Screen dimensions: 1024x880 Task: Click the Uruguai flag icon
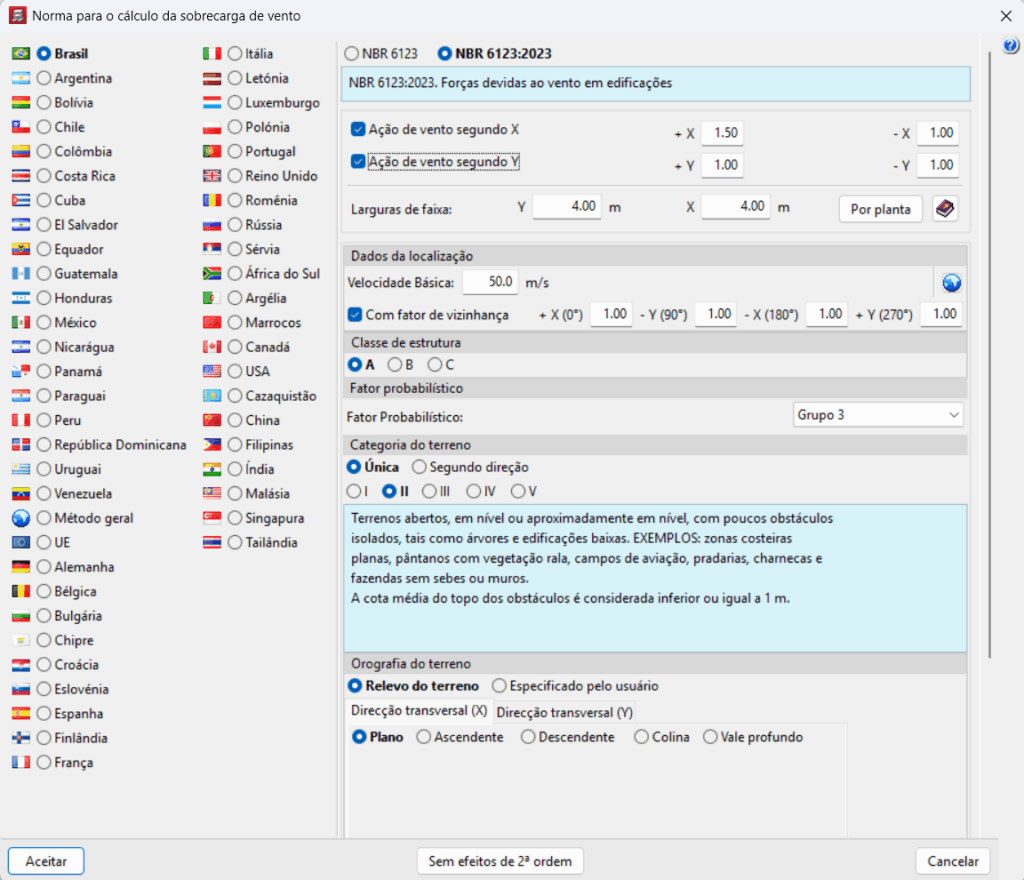coord(21,469)
